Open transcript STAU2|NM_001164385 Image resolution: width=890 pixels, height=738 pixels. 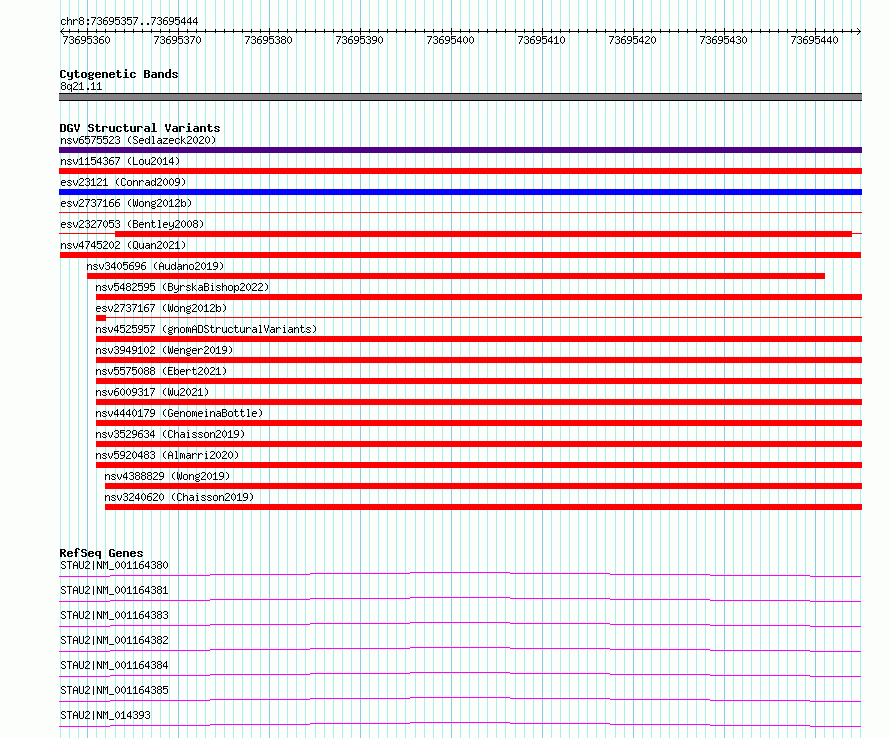[x=114, y=690]
